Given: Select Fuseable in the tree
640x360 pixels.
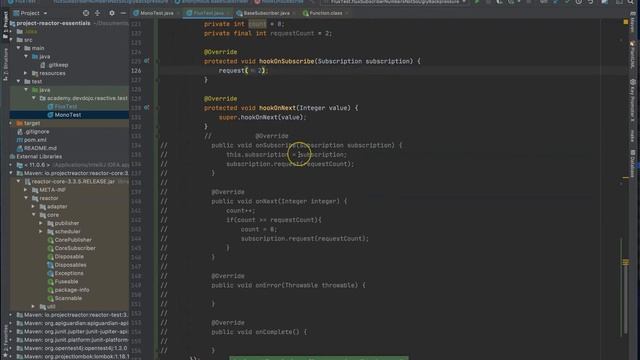Looking at the screenshot, I should pos(66,282).
